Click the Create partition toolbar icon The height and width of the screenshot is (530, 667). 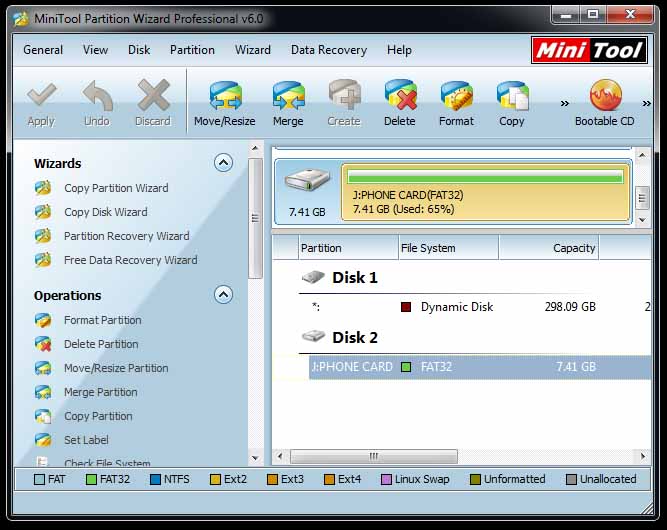344,94
